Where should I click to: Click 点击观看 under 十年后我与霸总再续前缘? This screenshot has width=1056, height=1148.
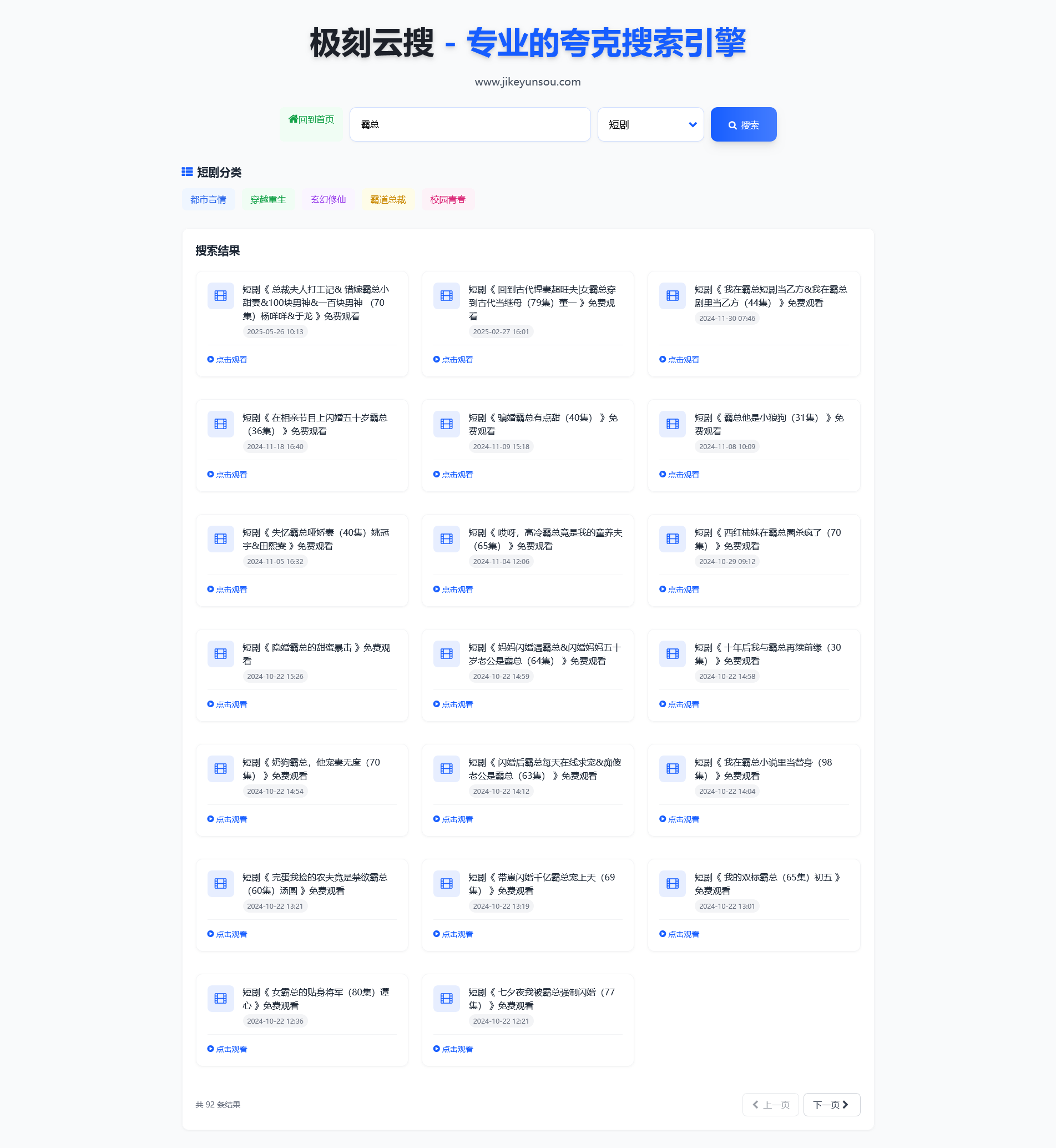679,704
